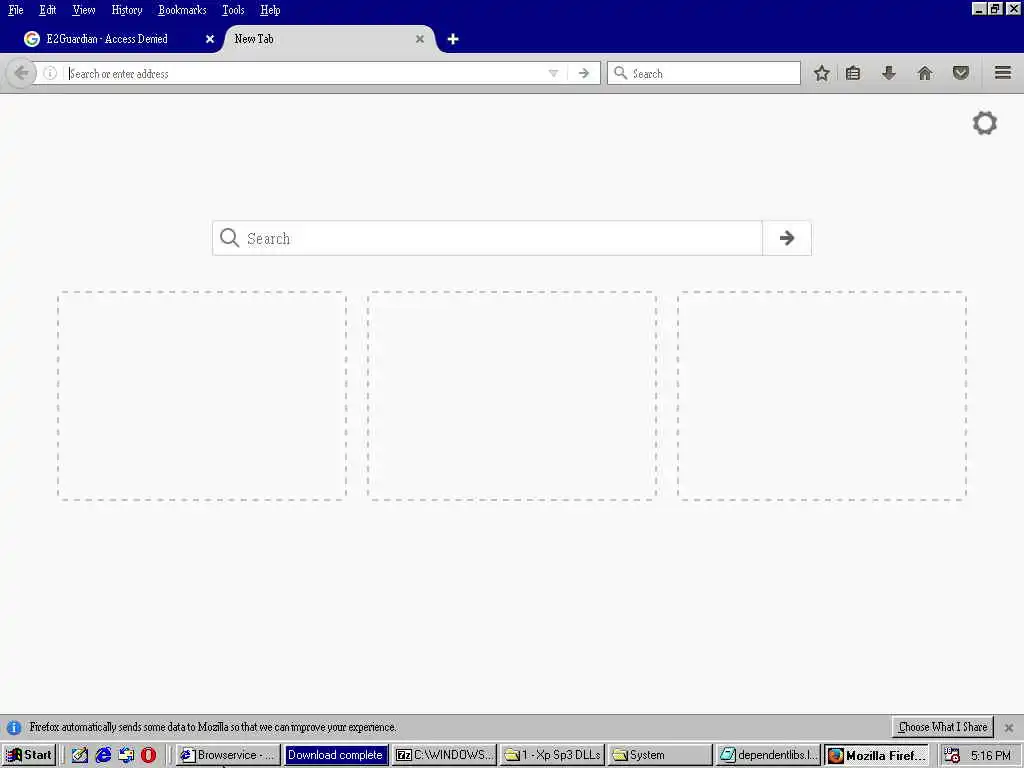Click first quick launch notepad icon

click(x=80, y=755)
